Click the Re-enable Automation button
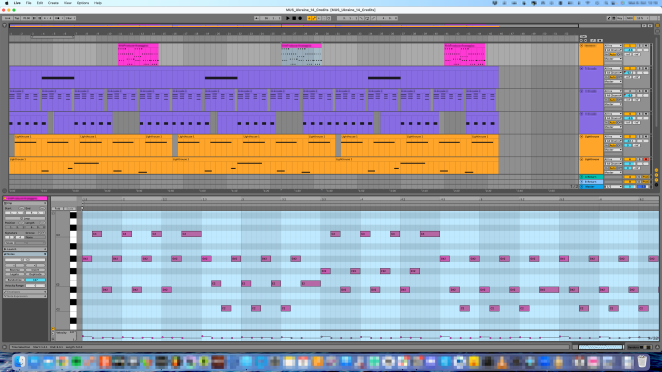The width and height of the screenshot is (662, 372). (x=319, y=18)
